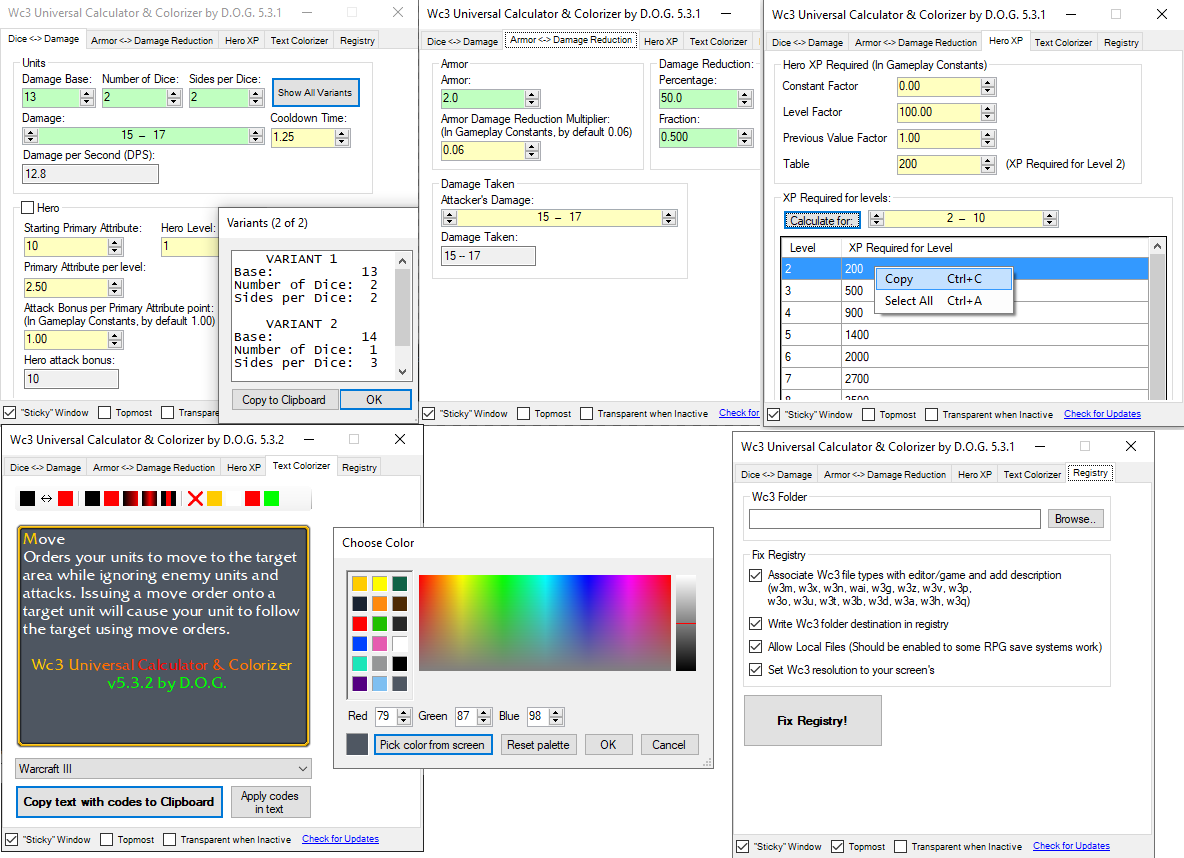
Task: Select the black-red-black striped toolbar icon
Action: [x=168, y=498]
